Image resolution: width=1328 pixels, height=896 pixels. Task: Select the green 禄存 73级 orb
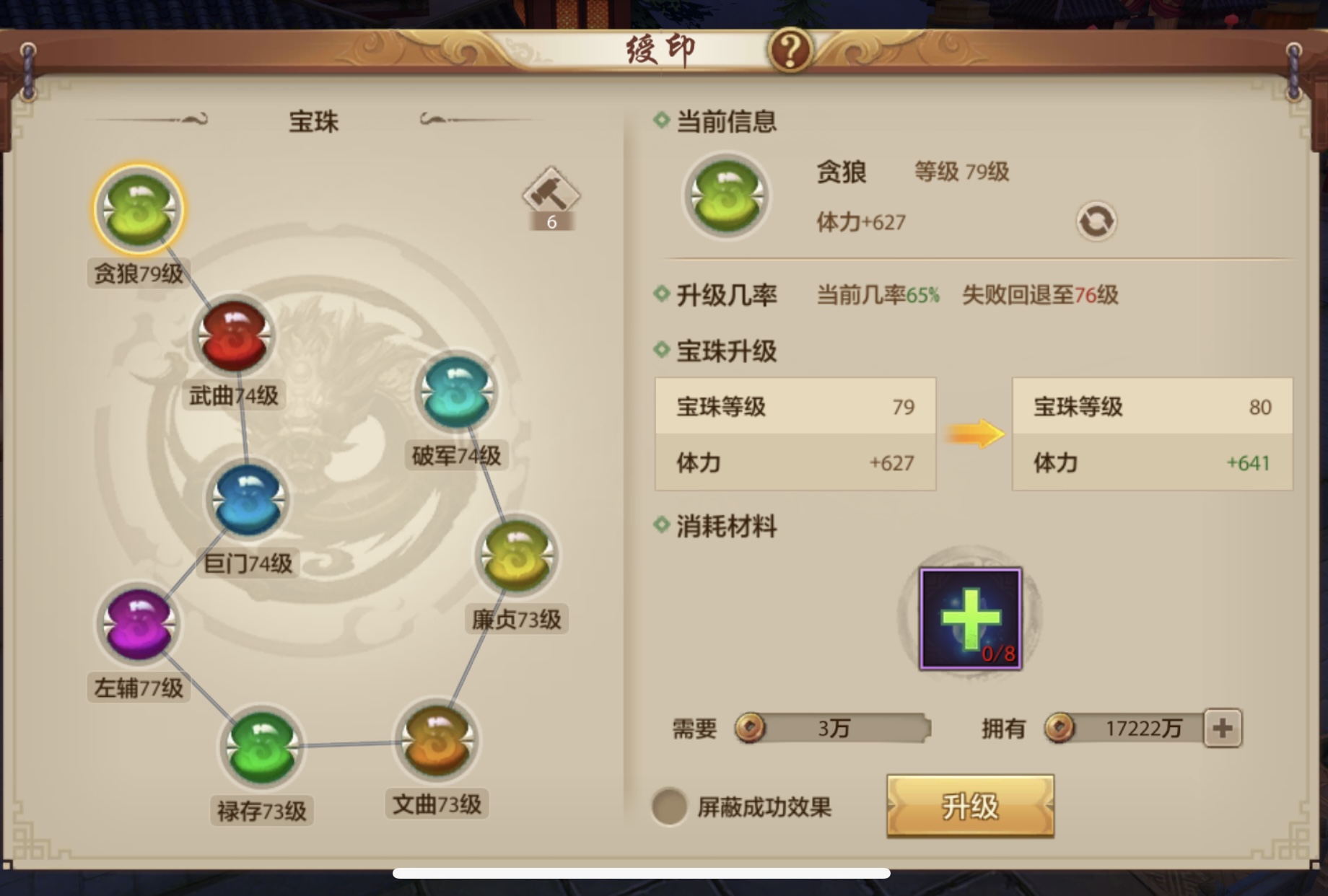tap(261, 747)
